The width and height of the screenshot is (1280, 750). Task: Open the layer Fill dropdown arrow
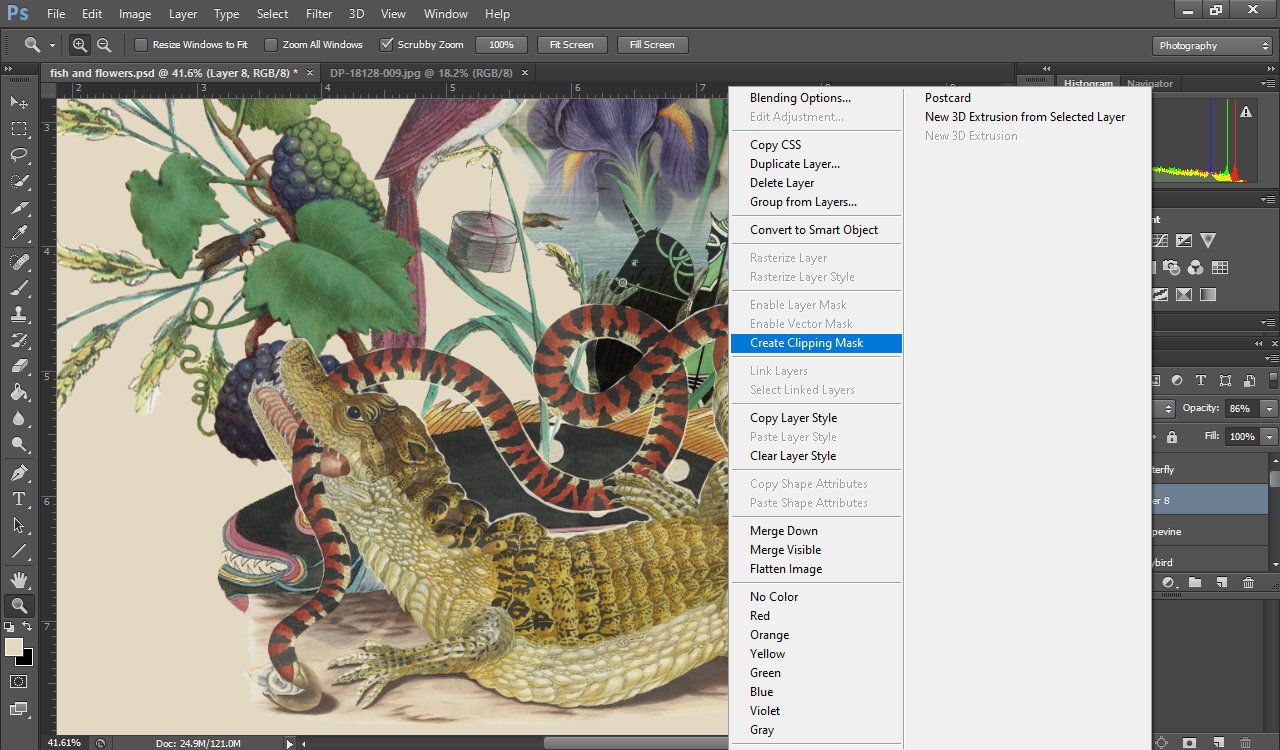click(x=1269, y=437)
